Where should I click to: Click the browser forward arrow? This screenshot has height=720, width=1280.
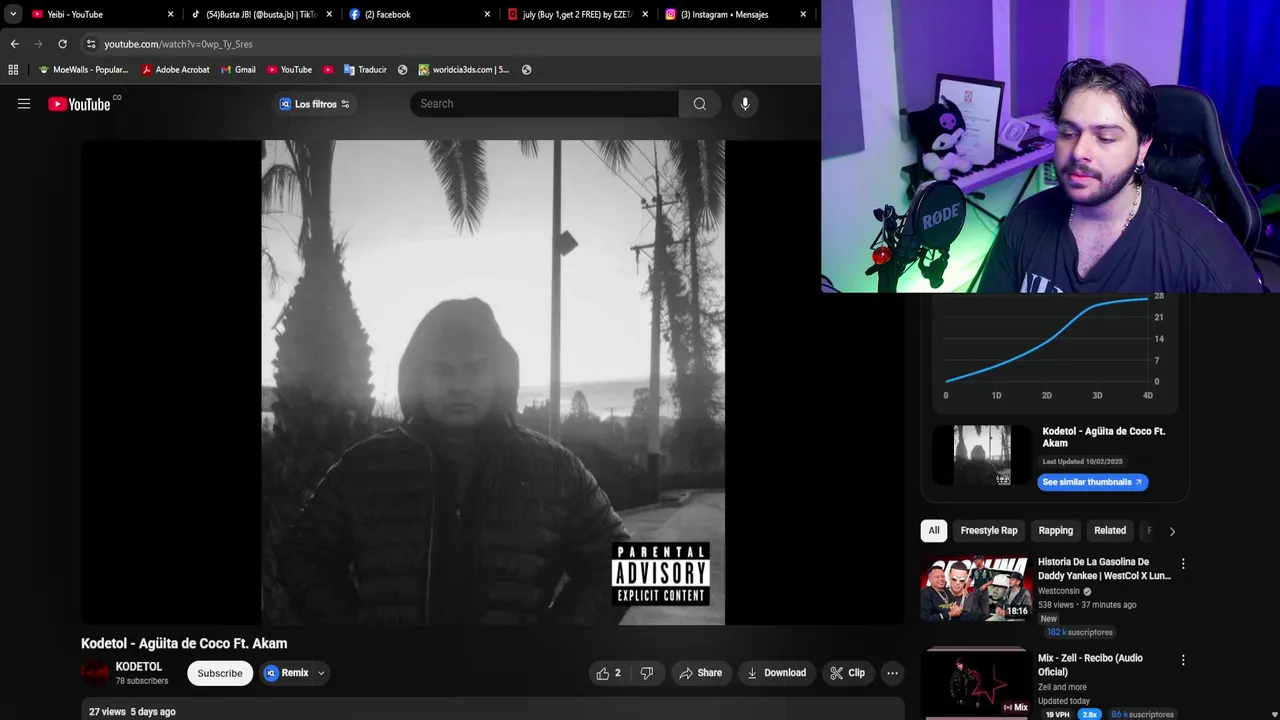(x=38, y=44)
